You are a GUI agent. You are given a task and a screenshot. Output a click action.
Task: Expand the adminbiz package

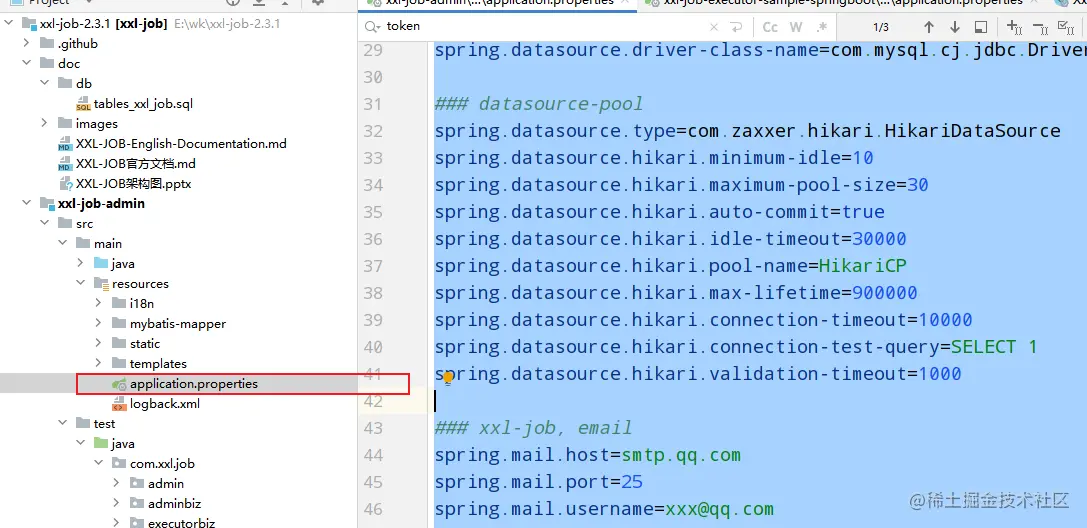[x=116, y=504]
